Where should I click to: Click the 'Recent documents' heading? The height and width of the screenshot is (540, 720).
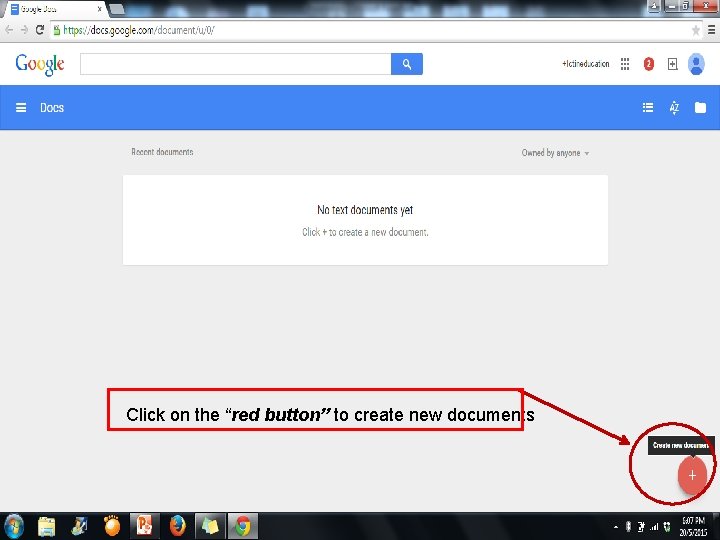pos(162,152)
